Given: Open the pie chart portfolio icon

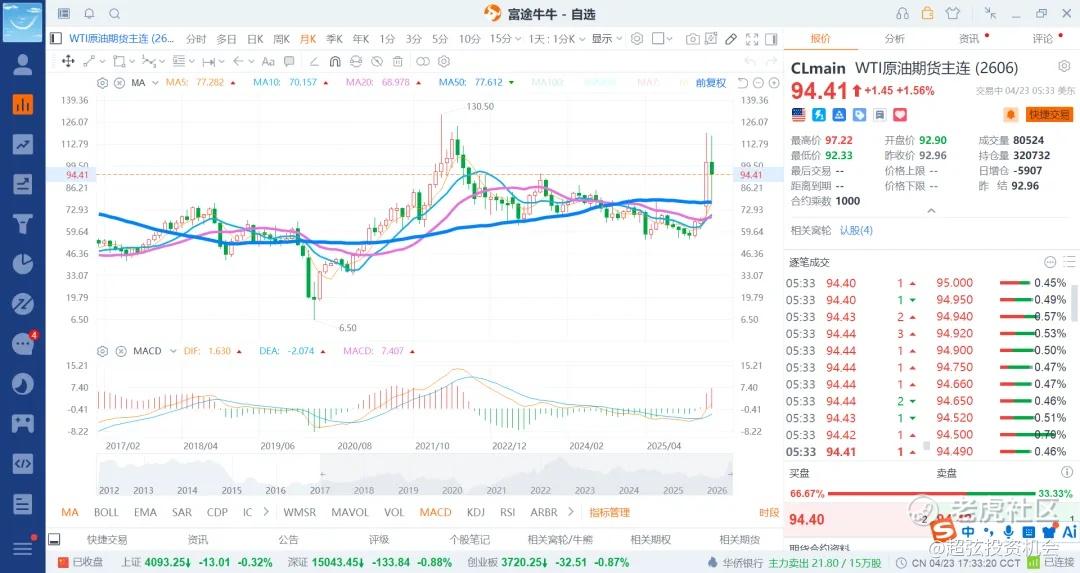Looking at the screenshot, I should (x=22, y=264).
